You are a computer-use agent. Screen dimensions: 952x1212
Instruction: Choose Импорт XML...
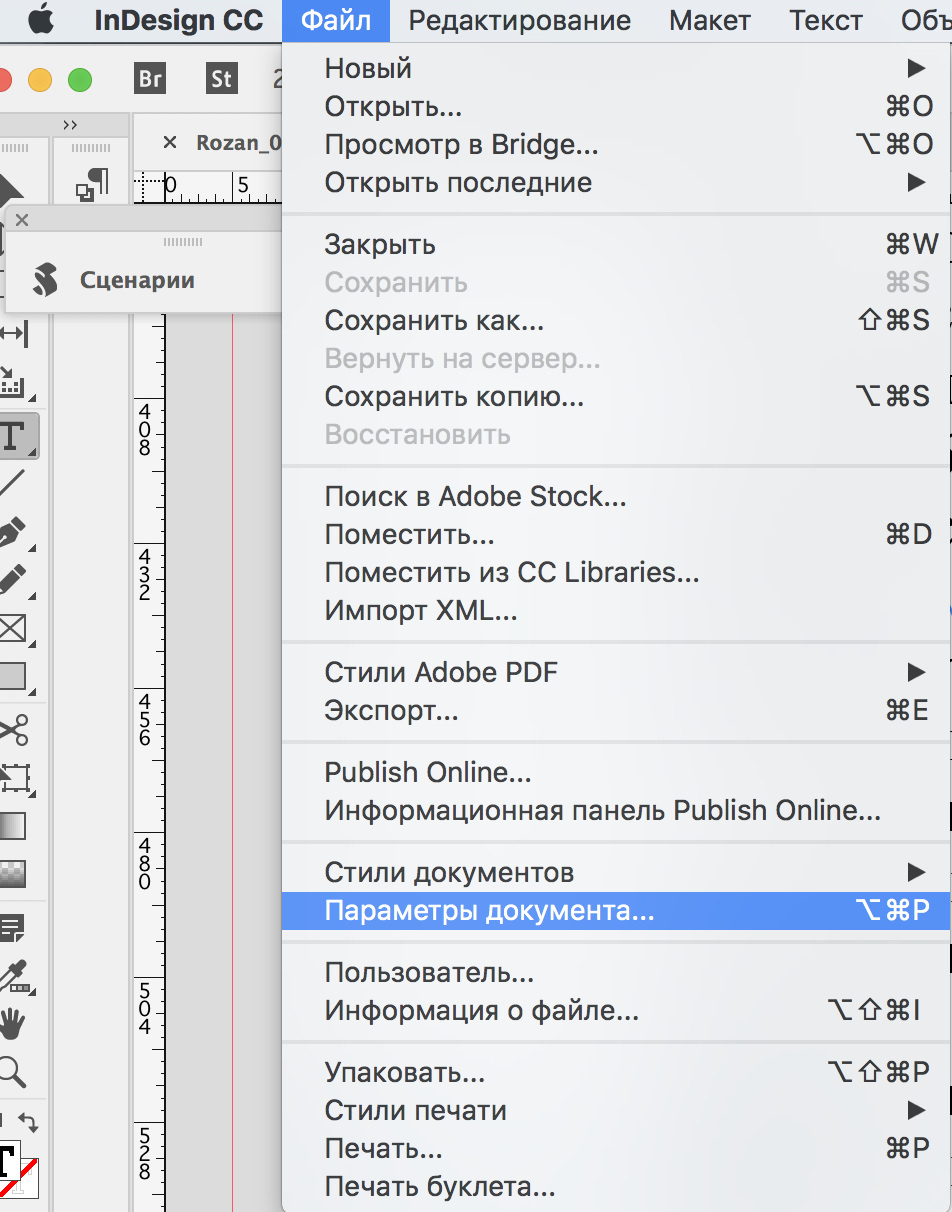615,611
